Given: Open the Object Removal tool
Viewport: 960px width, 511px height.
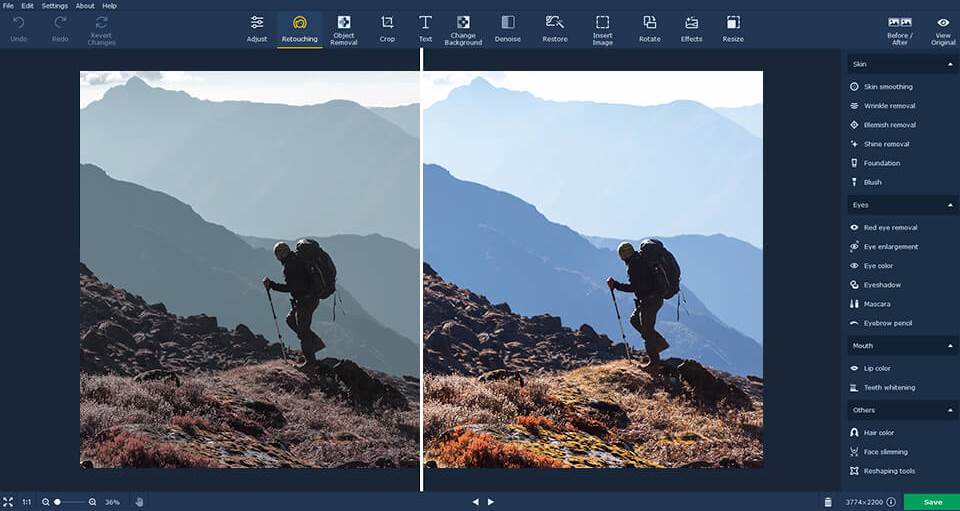Looking at the screenshot, I should (344, 29).
